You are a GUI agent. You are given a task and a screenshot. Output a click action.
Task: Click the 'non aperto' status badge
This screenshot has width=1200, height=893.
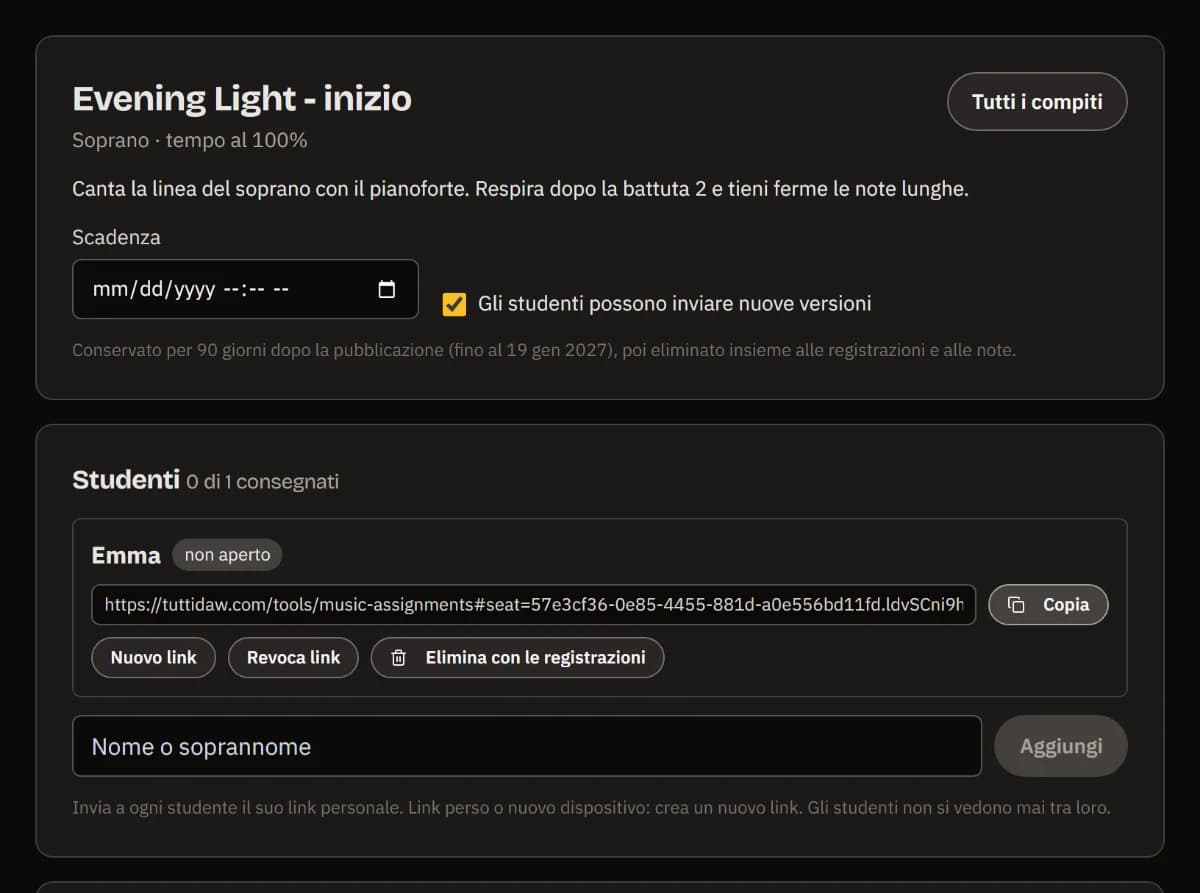coord(227,555)
